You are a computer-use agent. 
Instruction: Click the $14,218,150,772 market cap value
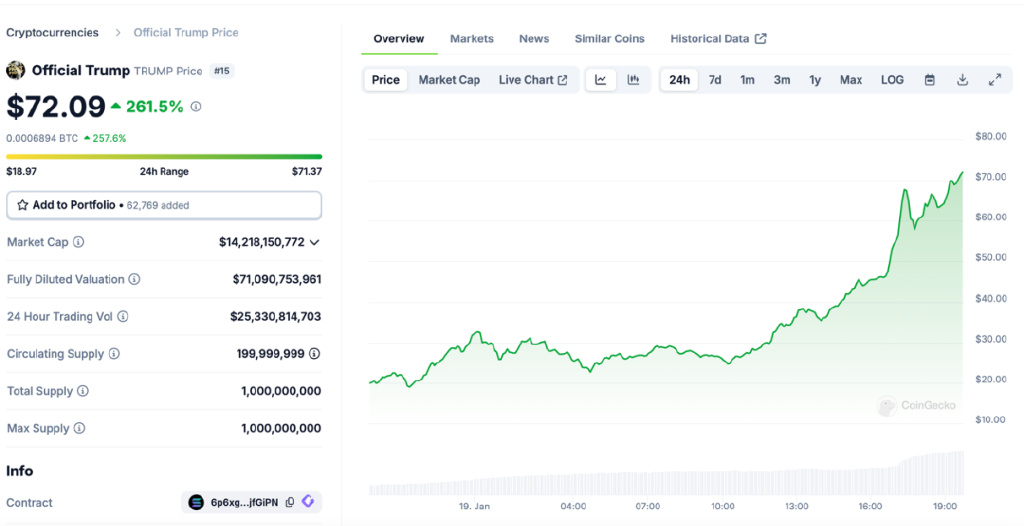point(262,242)
